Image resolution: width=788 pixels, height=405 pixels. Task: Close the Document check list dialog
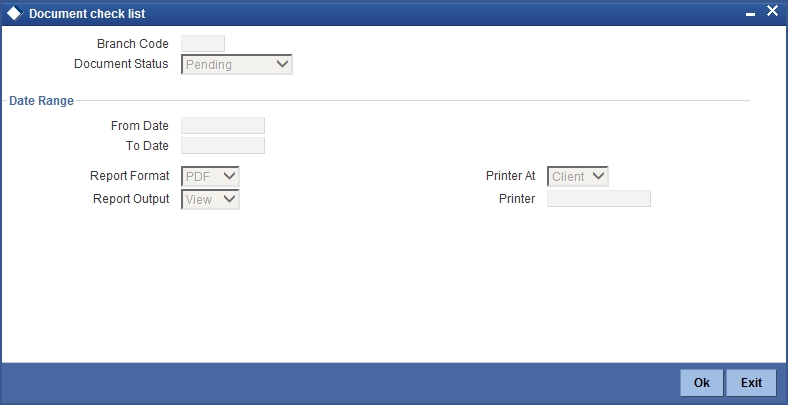[772, 11]
